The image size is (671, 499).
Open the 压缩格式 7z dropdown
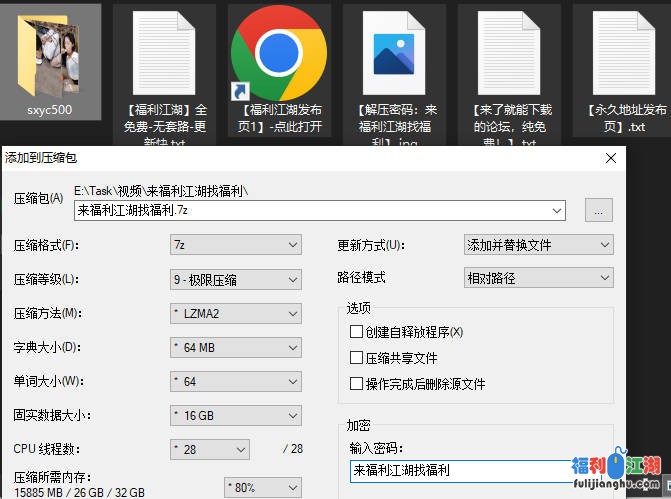[x=236, y=245]
